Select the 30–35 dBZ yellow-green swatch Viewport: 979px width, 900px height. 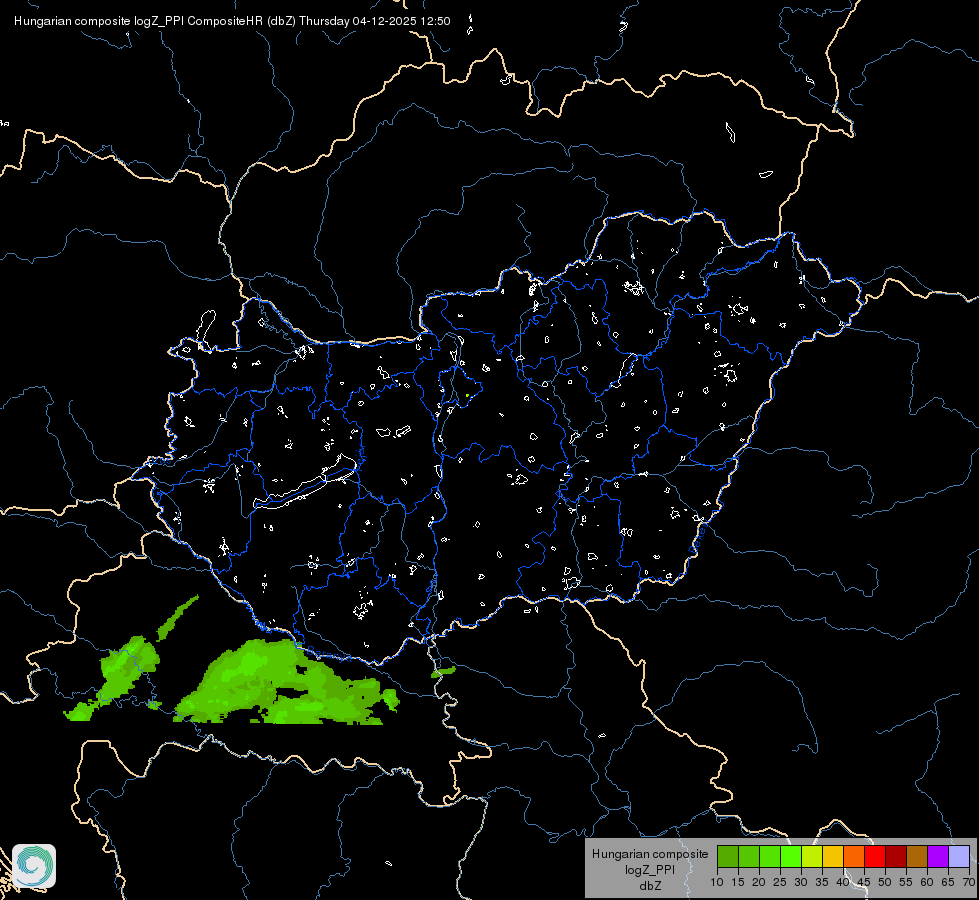[x=812, y=857]
